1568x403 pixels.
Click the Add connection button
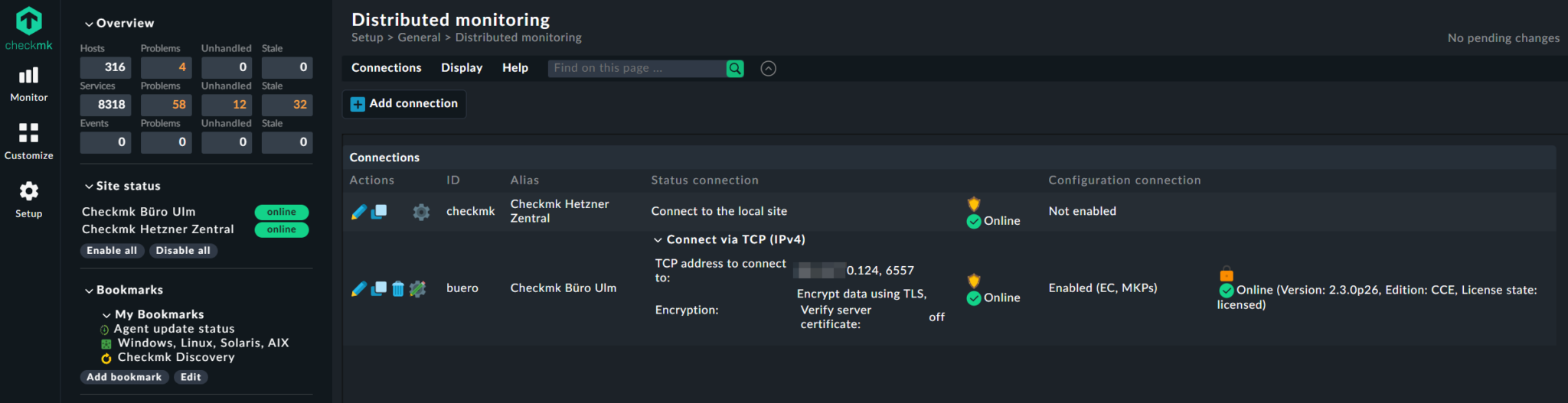point(404,104)
